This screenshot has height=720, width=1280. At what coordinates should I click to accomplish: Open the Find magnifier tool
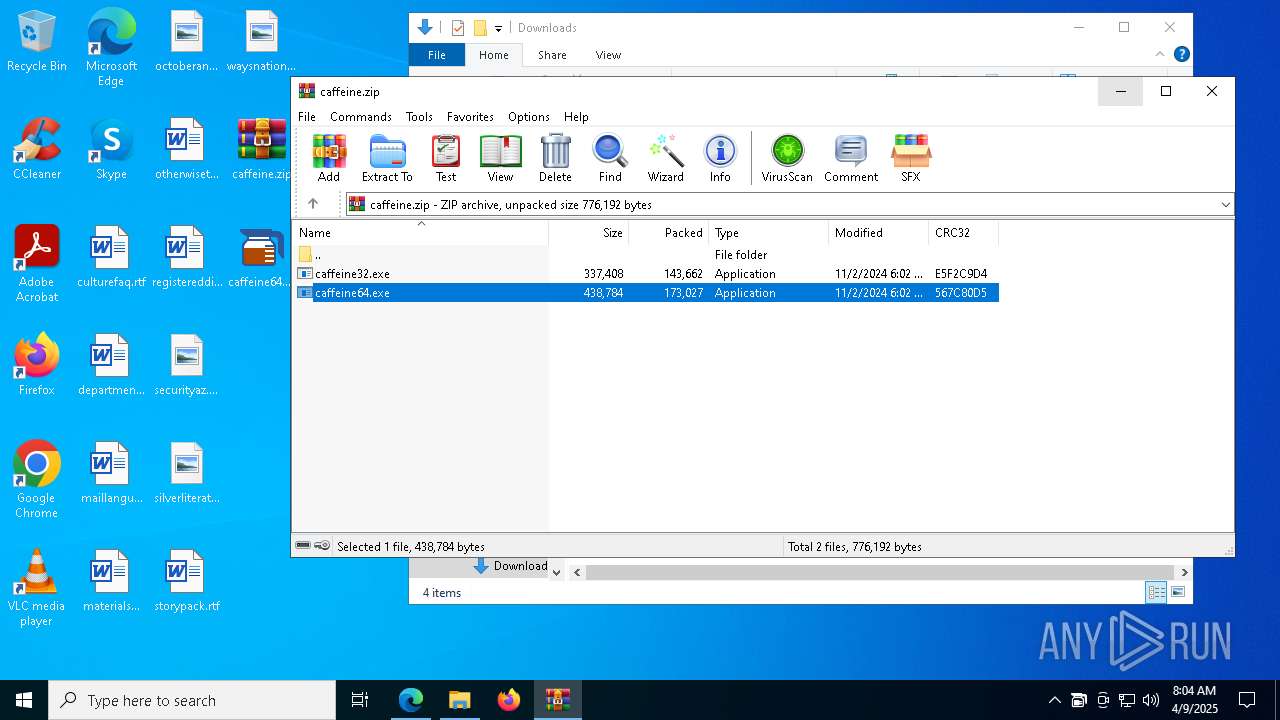tap(610, 159)
